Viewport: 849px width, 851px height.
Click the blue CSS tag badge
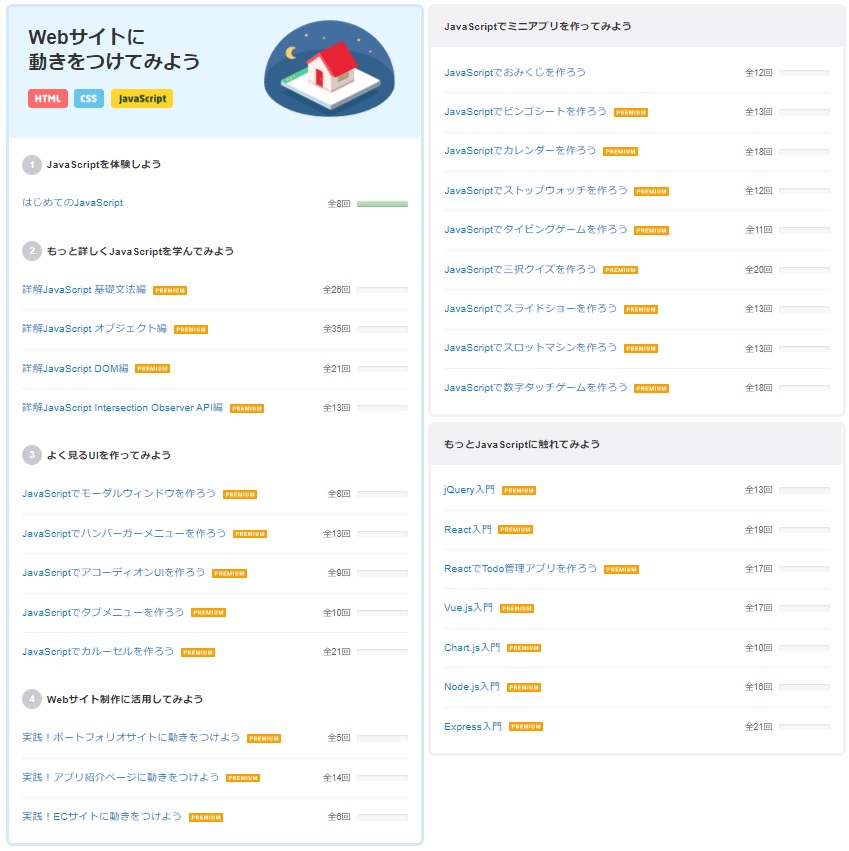coord(88,99)
